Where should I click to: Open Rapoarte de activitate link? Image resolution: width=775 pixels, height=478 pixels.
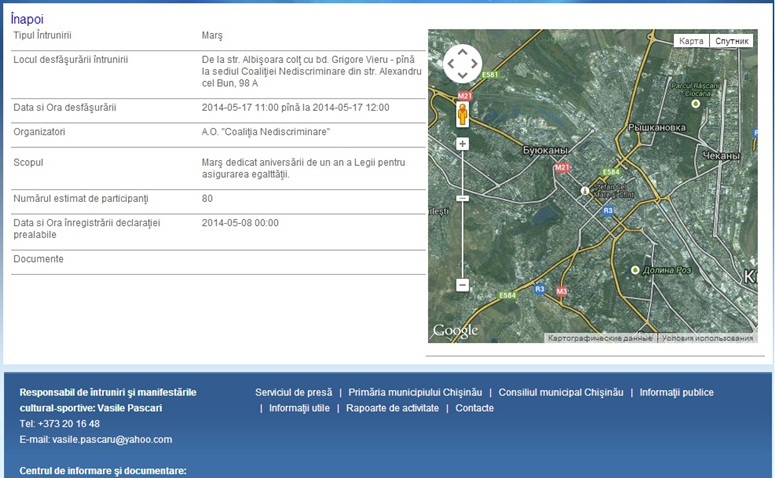[x=392, y=408]
